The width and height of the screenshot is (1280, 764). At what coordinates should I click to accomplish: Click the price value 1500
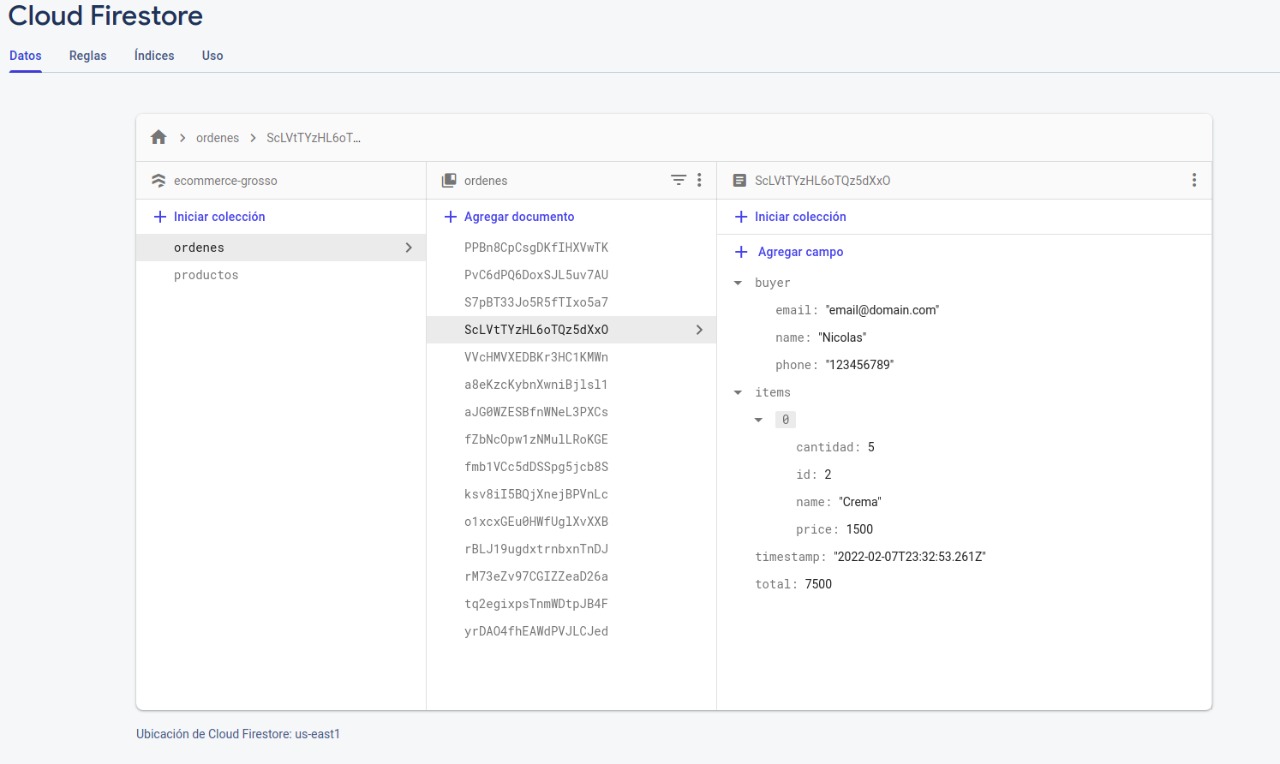pyautogui.click(x=859, y=529)
